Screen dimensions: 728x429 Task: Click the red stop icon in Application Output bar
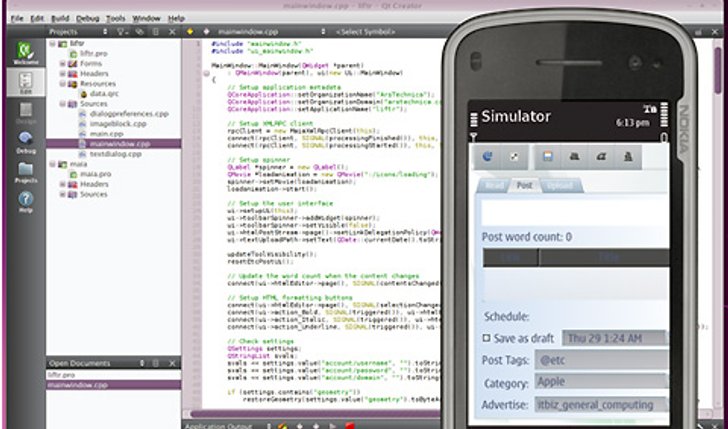coord(350,426)
